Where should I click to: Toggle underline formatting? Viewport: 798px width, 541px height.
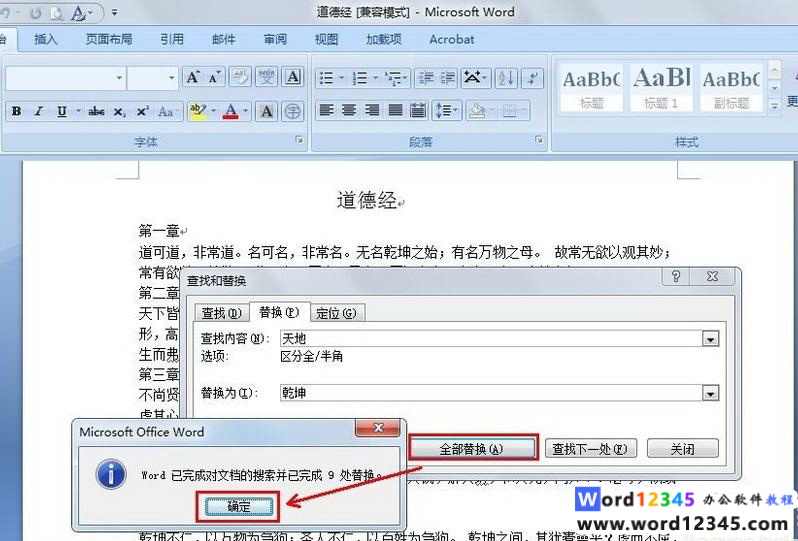coord(62,111)
